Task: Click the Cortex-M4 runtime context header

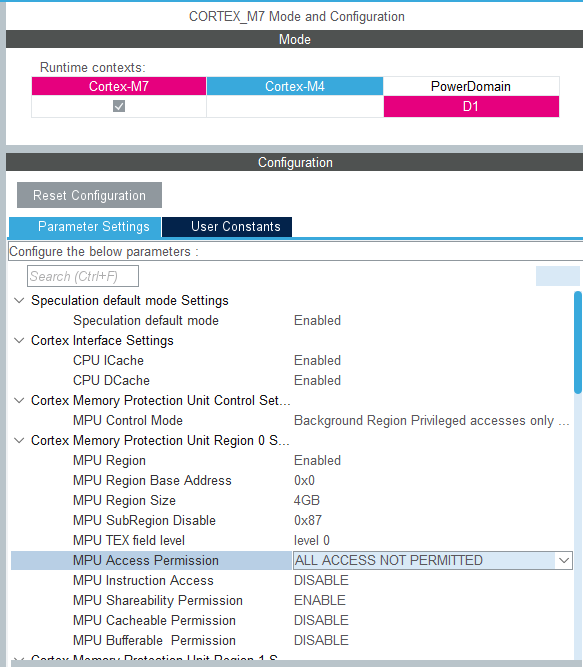Action: 295,86
